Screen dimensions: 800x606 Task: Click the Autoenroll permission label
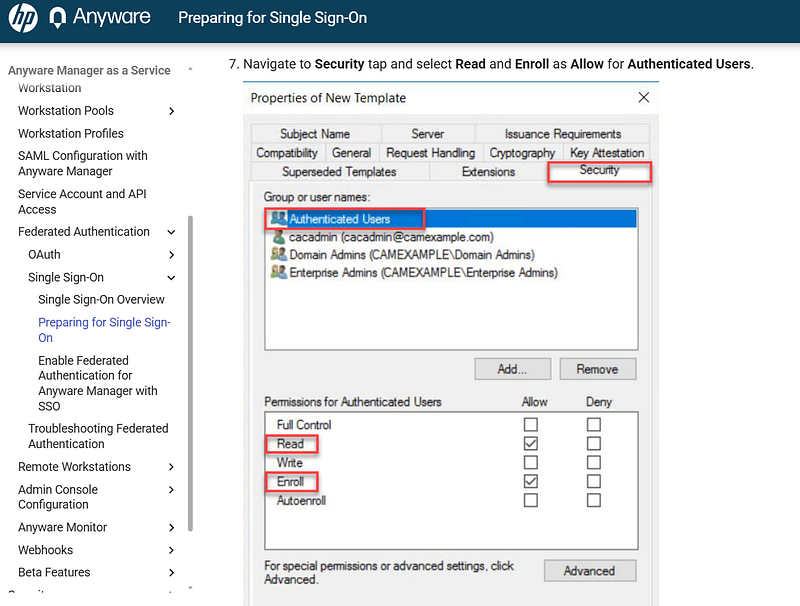click(301, 500)
